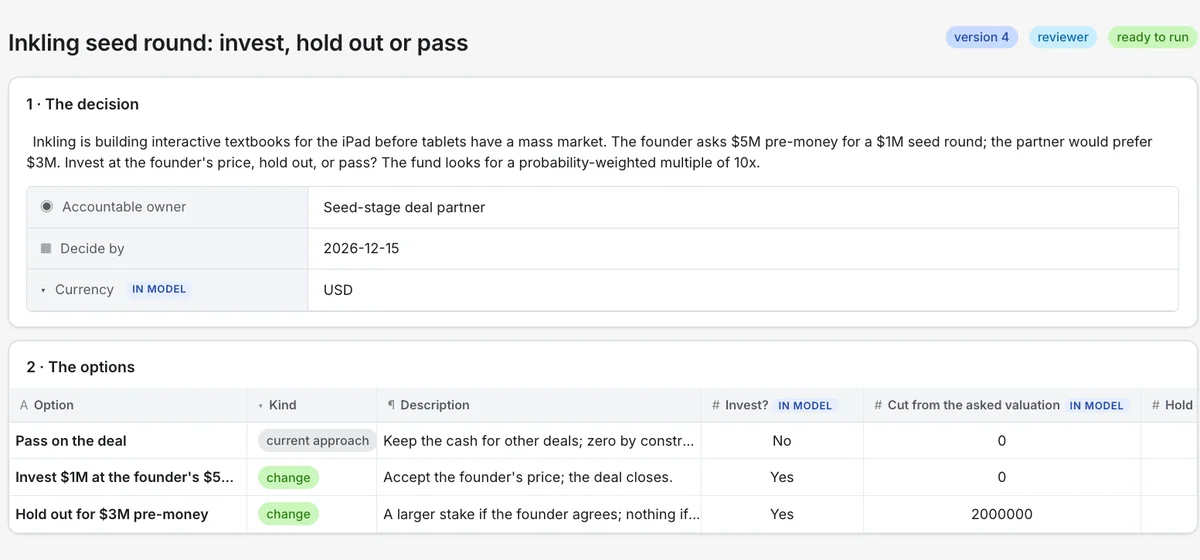Click the Invest $1M at the founder's option cell

tap(127, 478)
